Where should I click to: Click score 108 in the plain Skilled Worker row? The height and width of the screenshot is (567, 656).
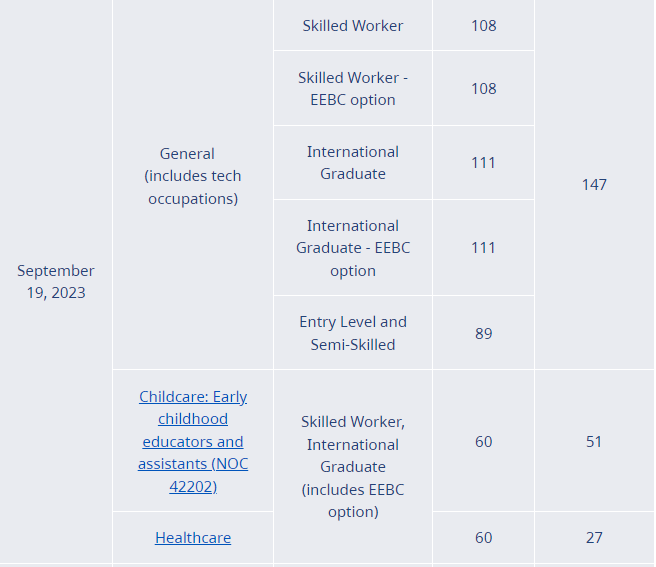coord(483,26)
